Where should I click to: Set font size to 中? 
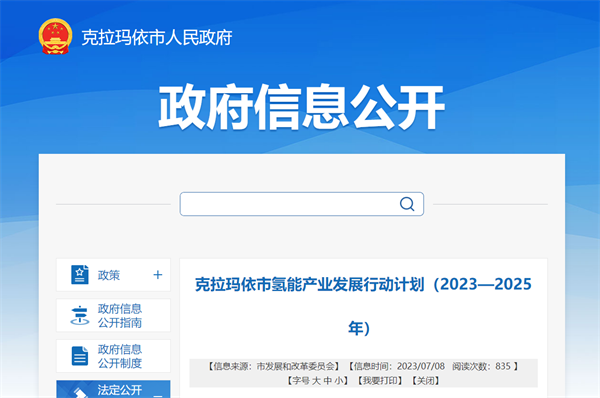[x=328, y=381]
